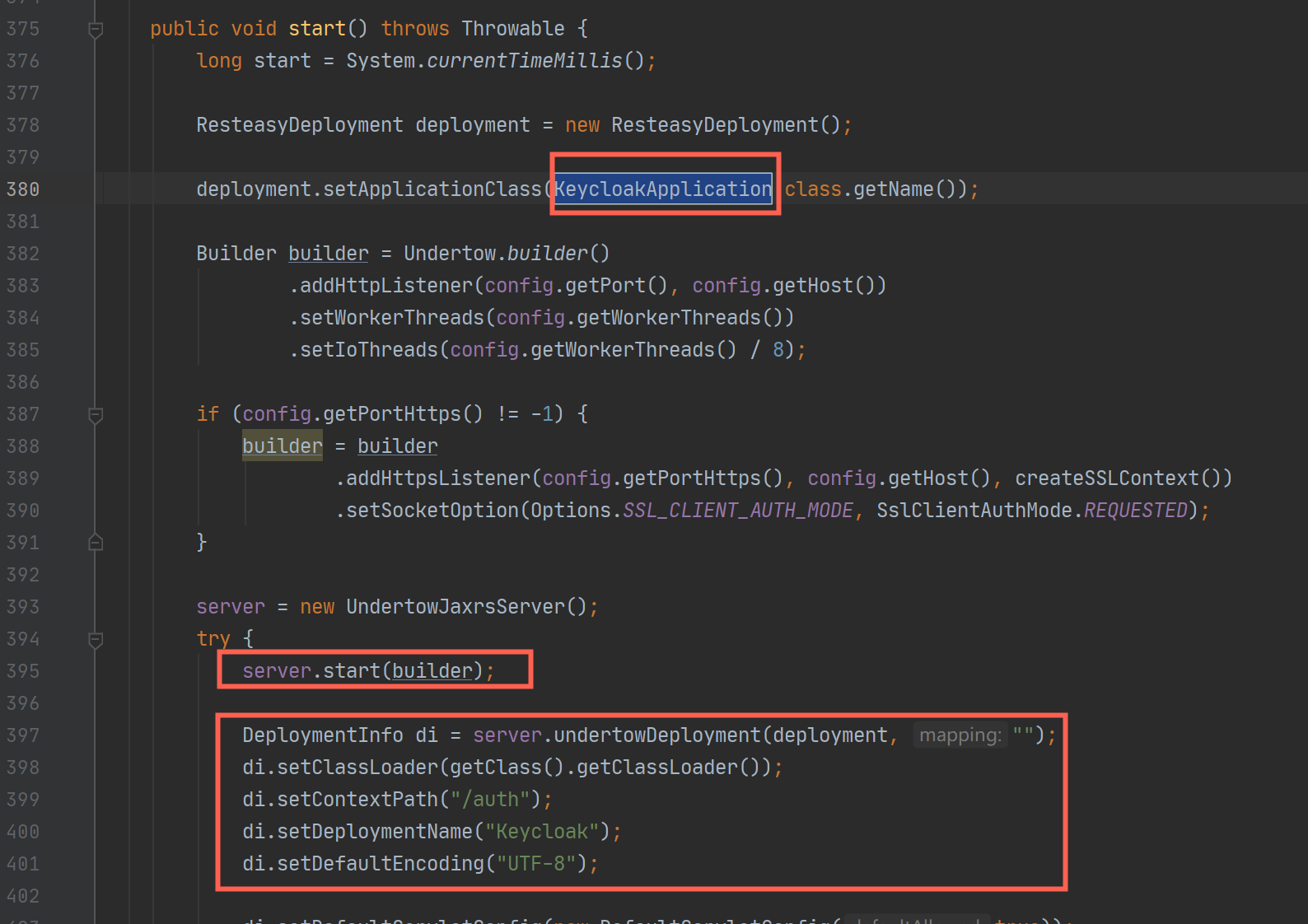Click addHttpListener on line 383
This screenshot has height=924, width=1308.
[x=386, y=286]
